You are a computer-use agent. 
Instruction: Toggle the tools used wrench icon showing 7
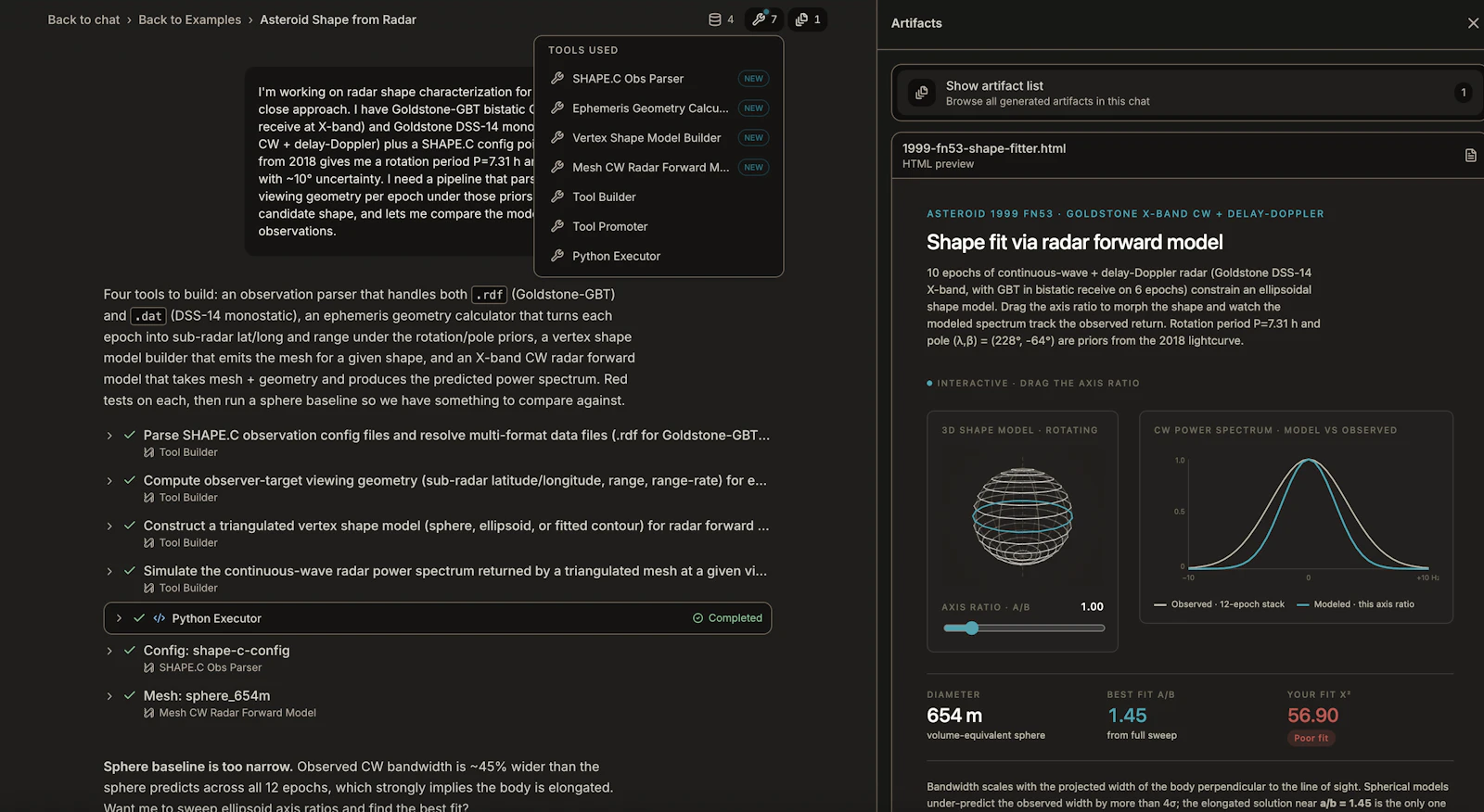765,19
